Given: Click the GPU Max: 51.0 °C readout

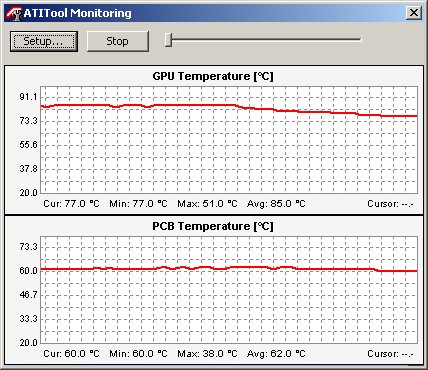Looking at the screenshot, I should [x=207, y=203].
